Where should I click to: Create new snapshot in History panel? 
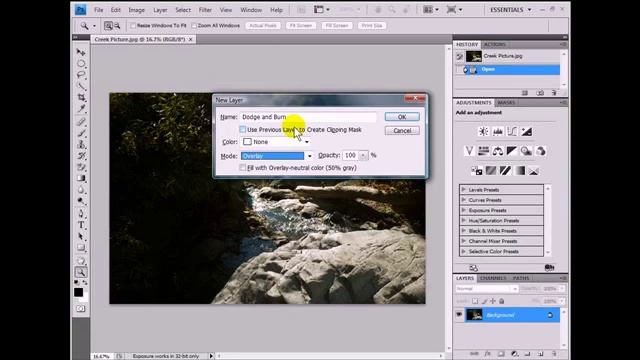click(540, 93)
